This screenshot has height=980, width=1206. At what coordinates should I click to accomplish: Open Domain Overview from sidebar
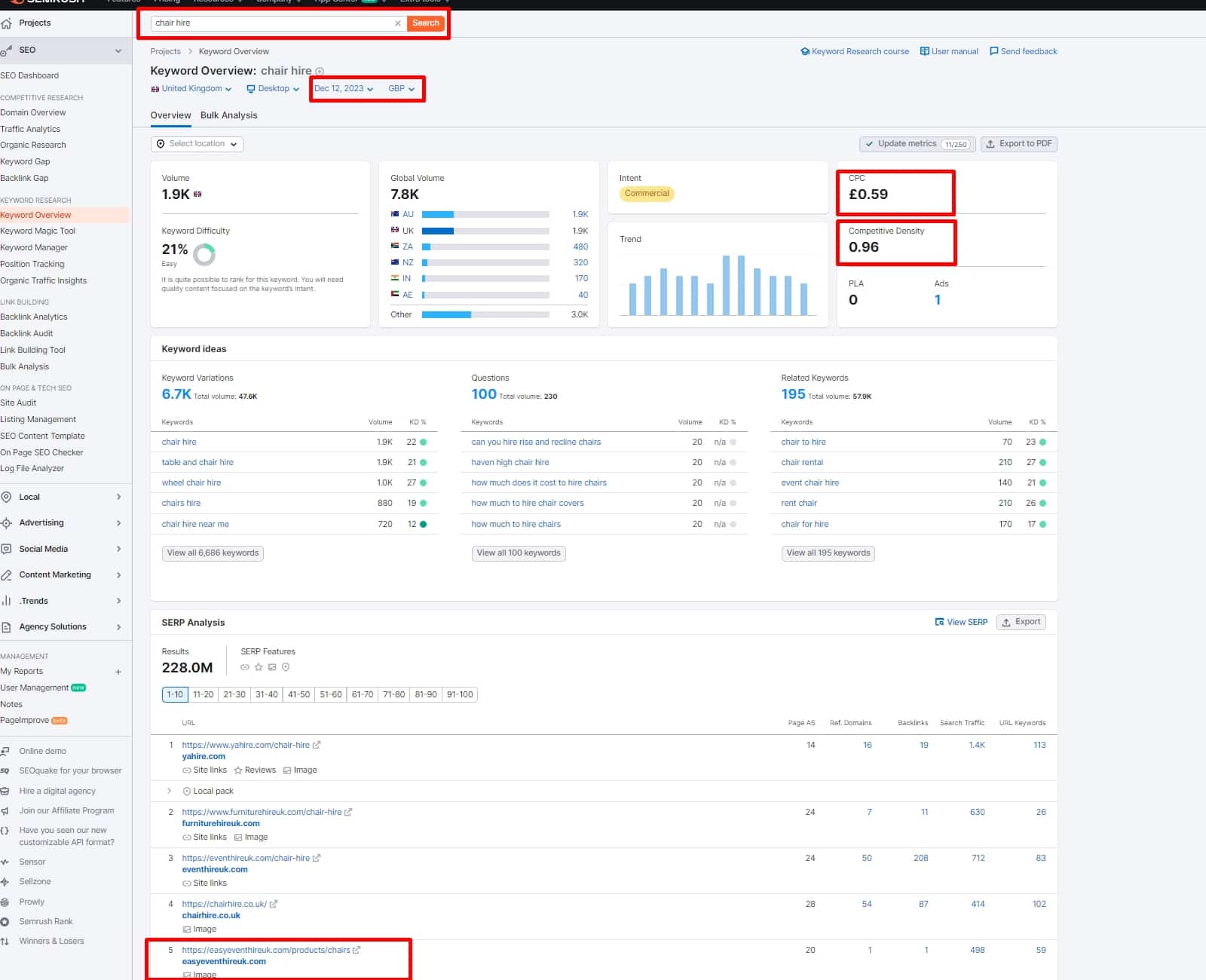(x=33, y=113)
